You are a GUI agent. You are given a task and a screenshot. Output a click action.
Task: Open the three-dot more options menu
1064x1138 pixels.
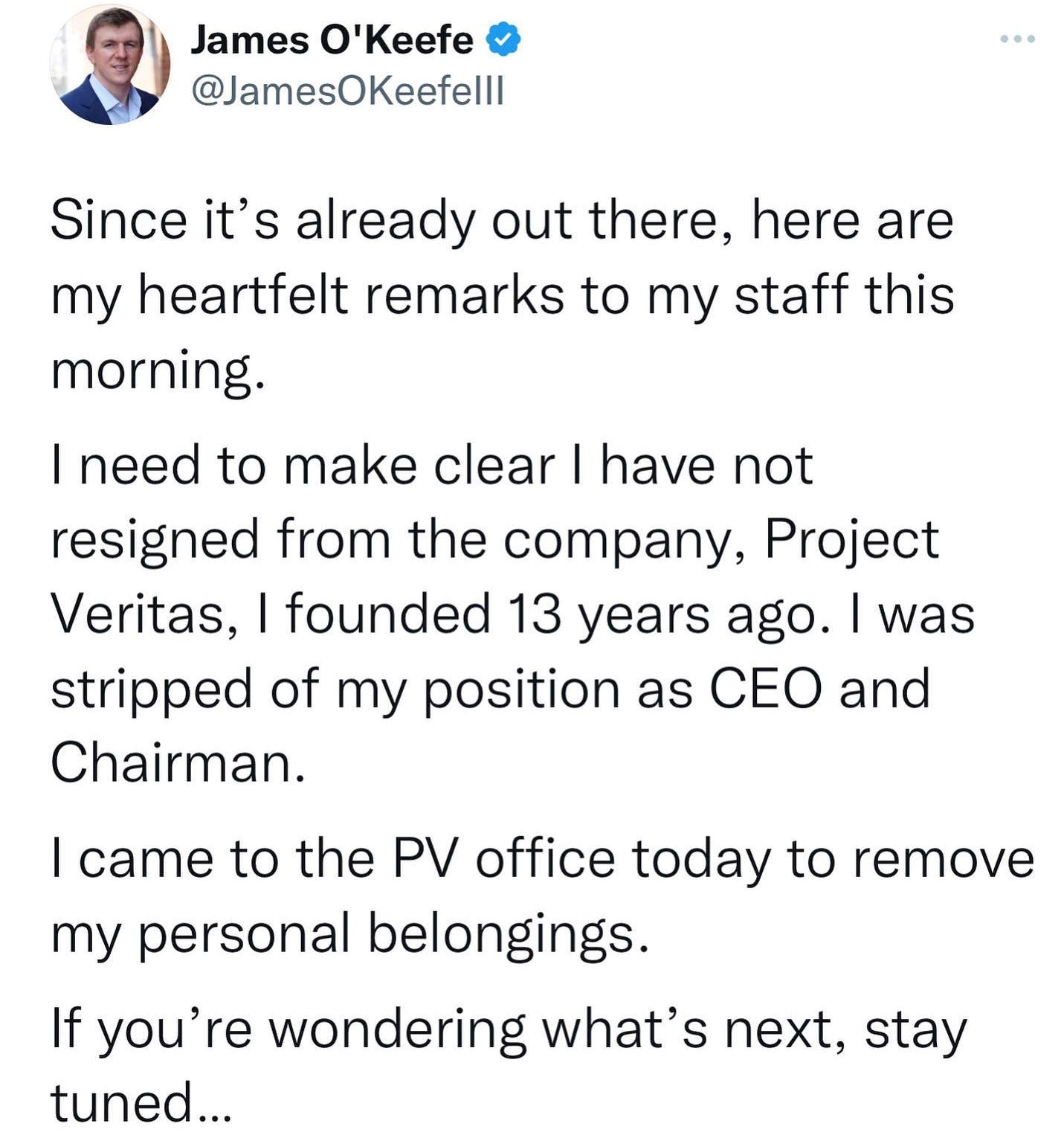point(1016,39)
